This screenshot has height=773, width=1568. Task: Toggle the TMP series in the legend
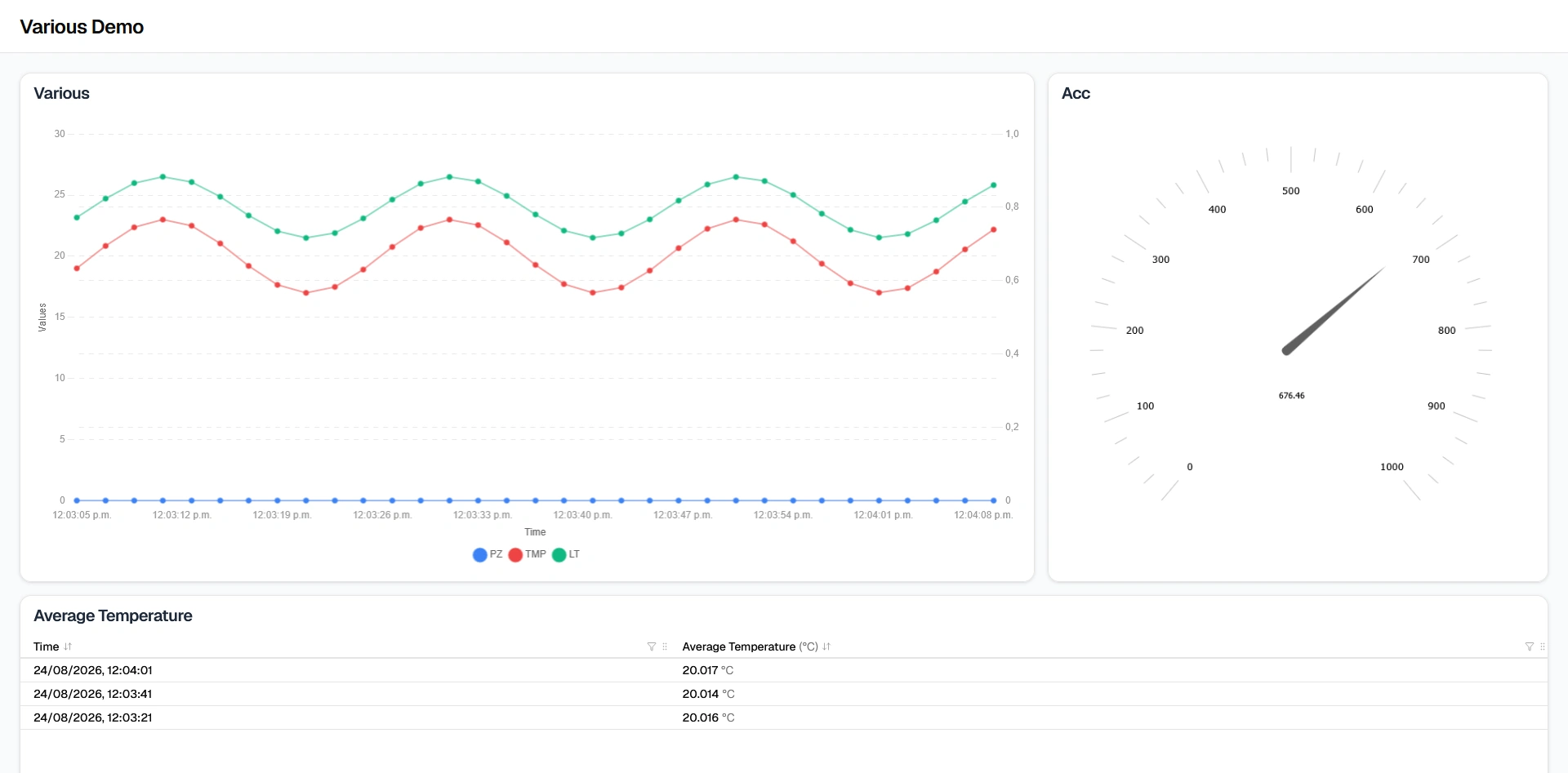pos(527,554)
